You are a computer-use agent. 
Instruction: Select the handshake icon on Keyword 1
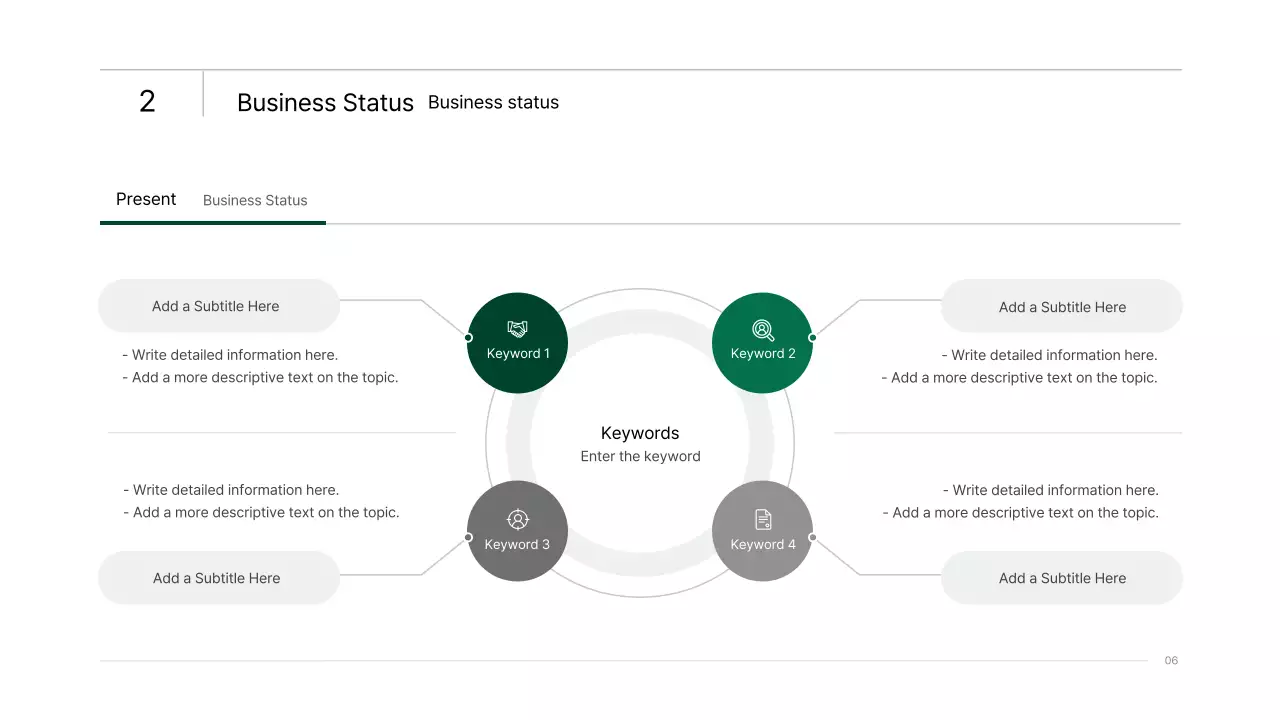pos(517,328)
